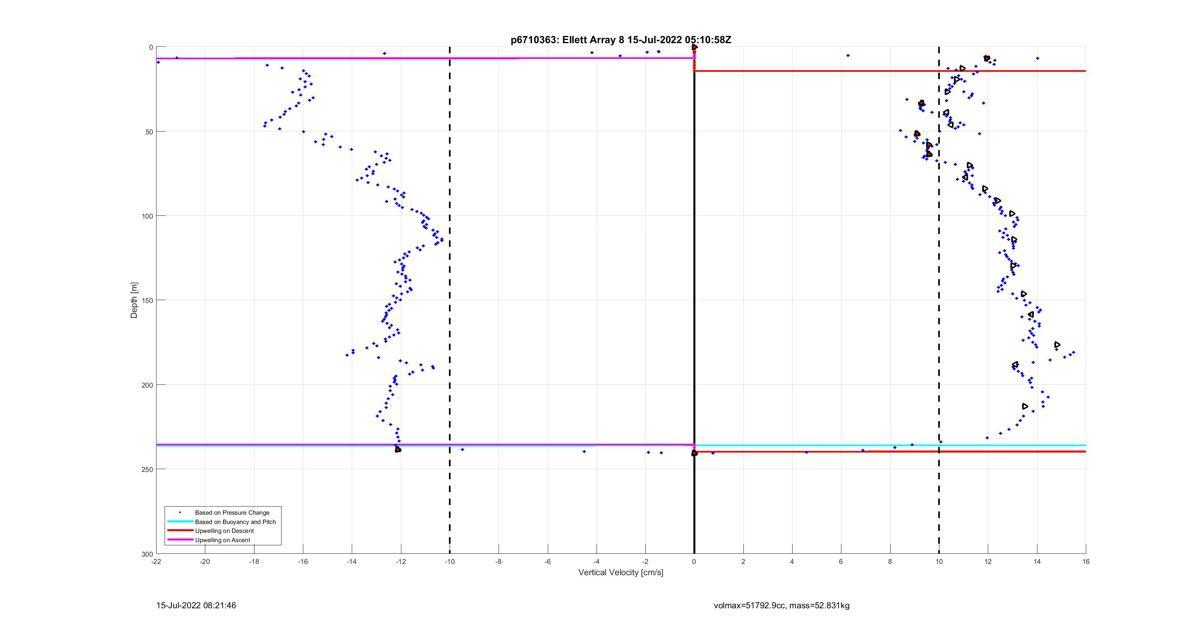The height and width of the screenshot is (622, 1200).
Task: Pick the red line sample in the legend
Action: click(x=180, y=531)
